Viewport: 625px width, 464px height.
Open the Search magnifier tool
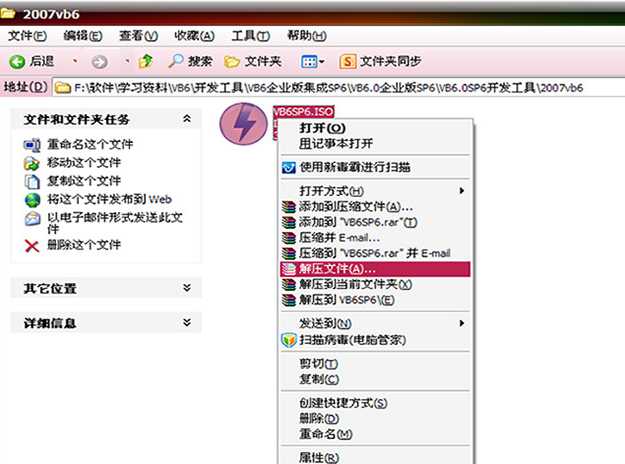pos(191,61)
